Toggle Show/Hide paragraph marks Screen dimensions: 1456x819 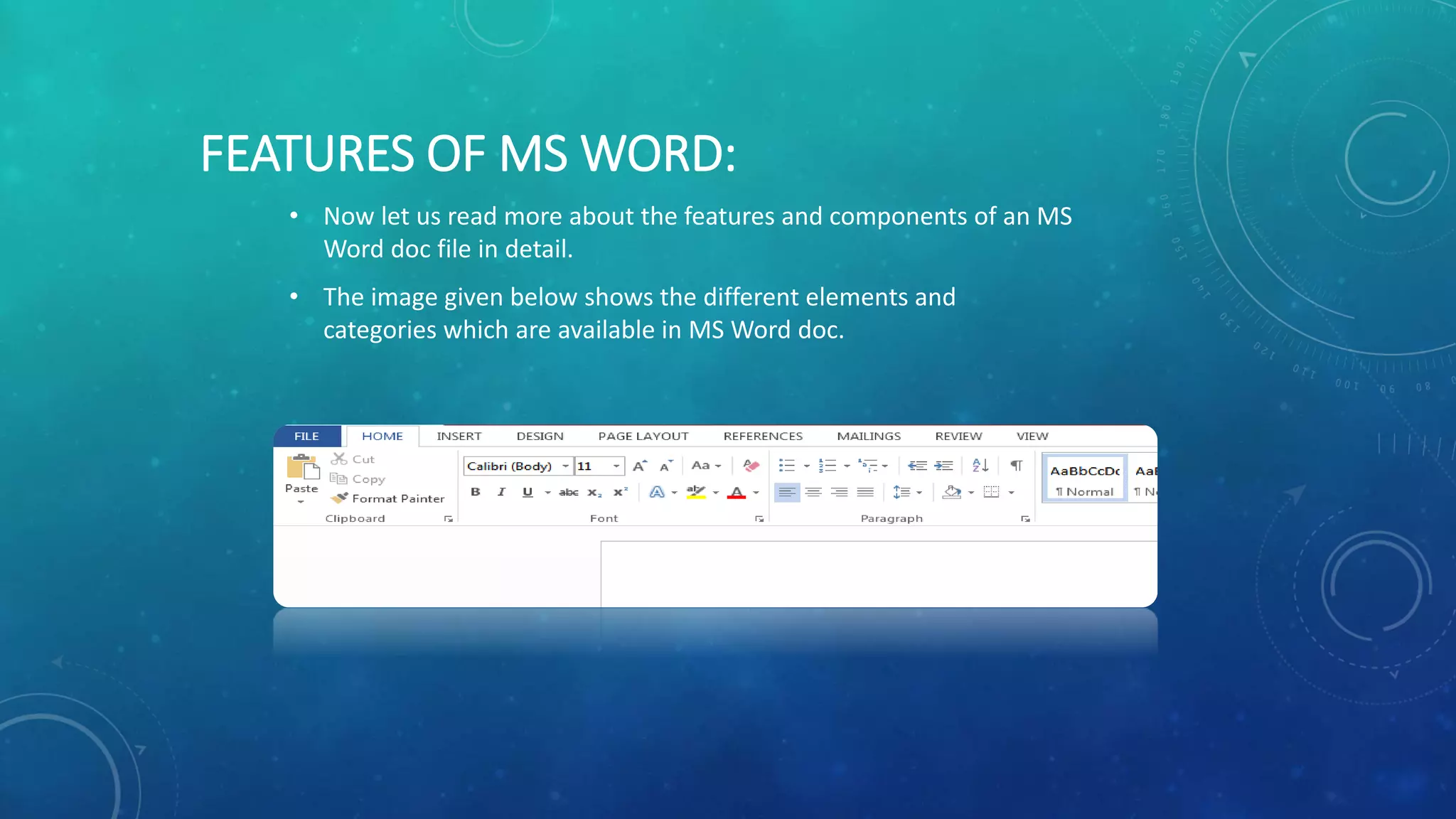[1017, 465]
